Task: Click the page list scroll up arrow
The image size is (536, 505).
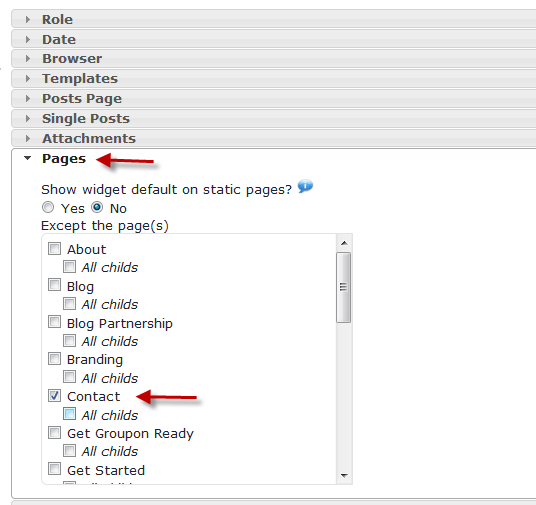Action: (344, 243)
